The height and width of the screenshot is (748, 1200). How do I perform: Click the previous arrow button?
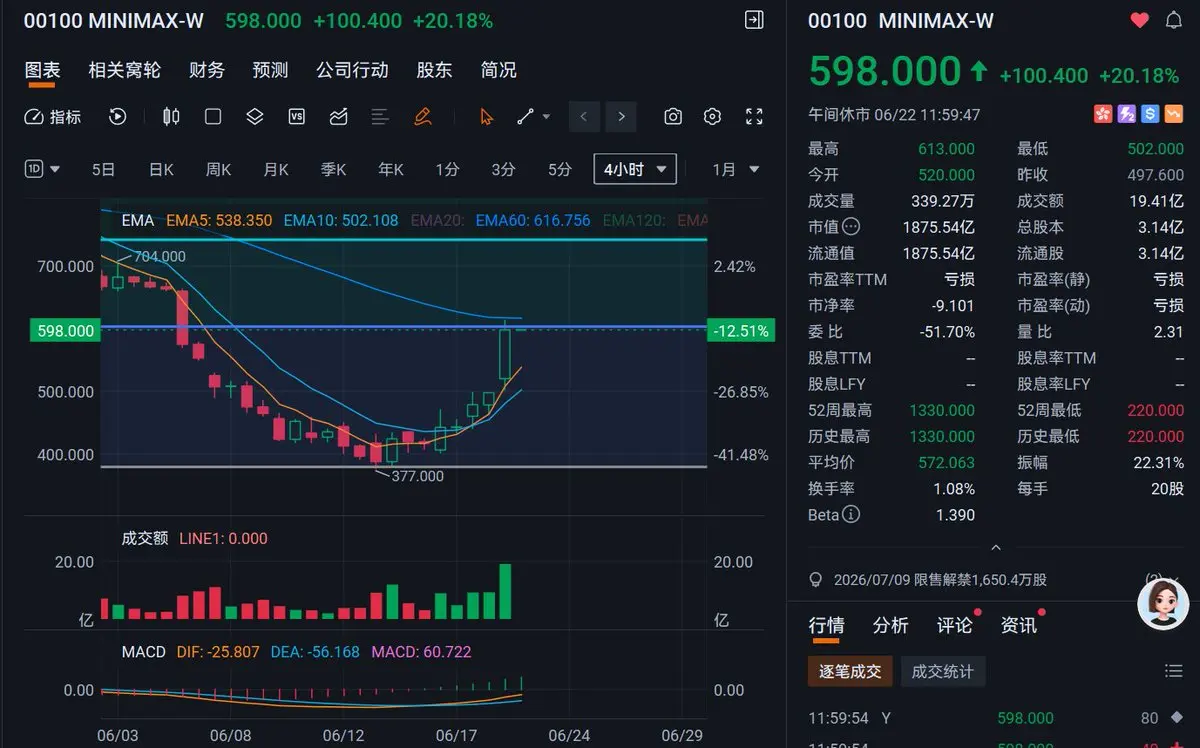click(584, 117)
